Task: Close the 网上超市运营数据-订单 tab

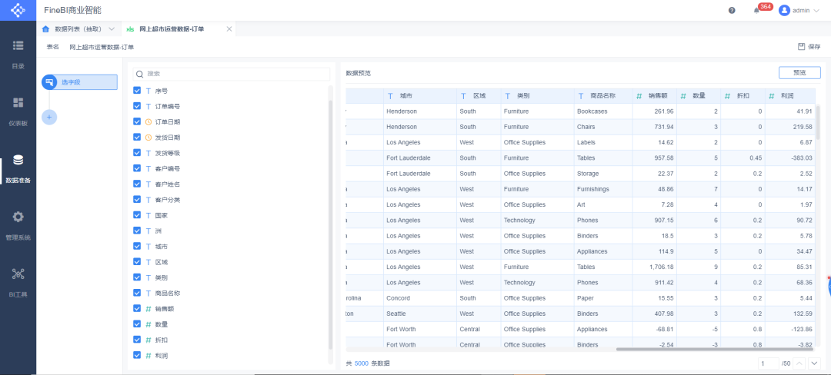Action: [x=229, y=29]
